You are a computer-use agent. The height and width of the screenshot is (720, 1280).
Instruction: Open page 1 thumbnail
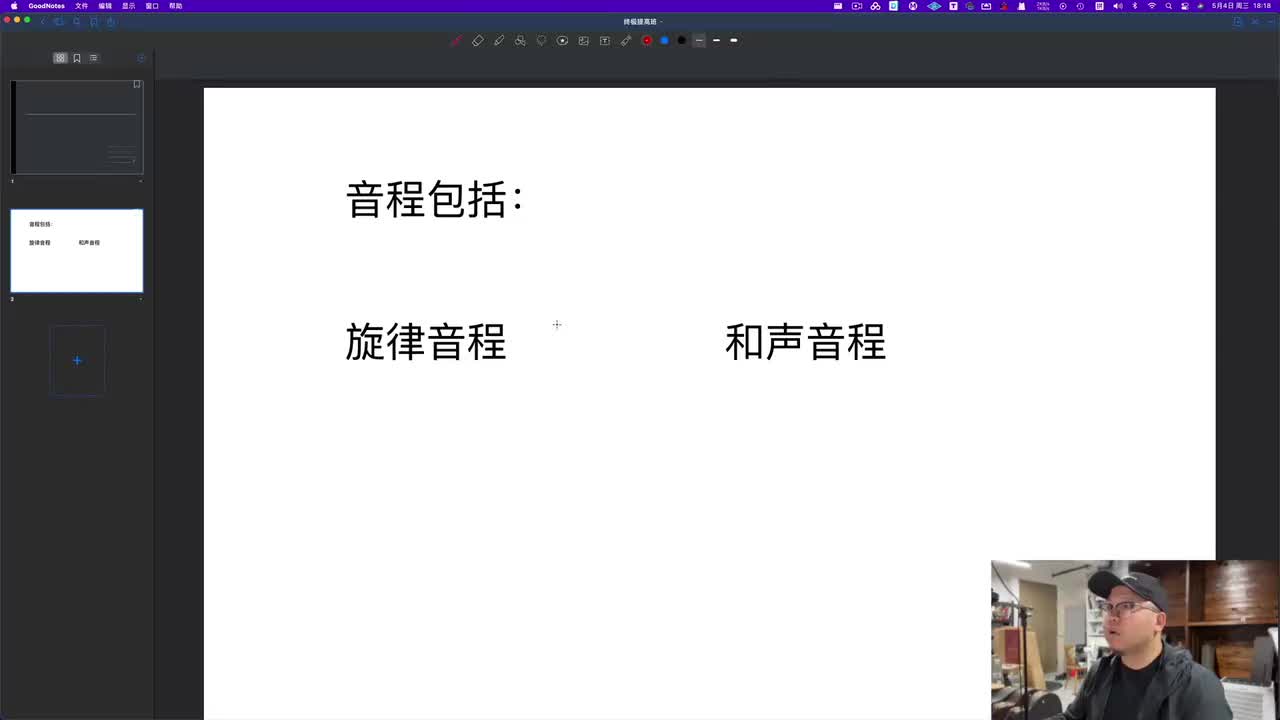(77, 127)
